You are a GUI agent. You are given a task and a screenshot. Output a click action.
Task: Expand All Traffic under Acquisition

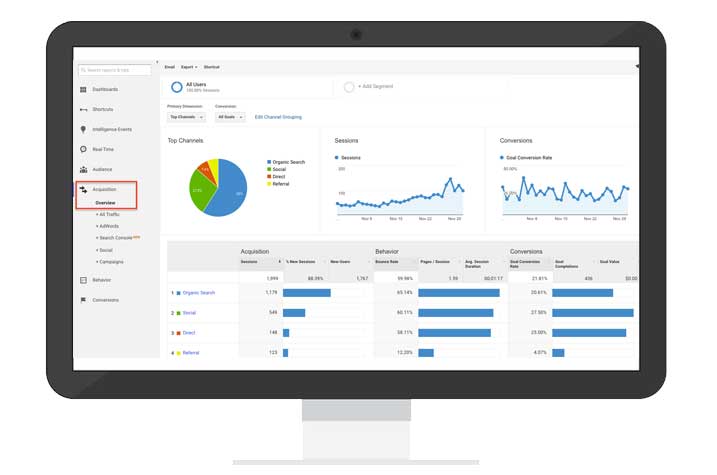[x=108, y=214]
